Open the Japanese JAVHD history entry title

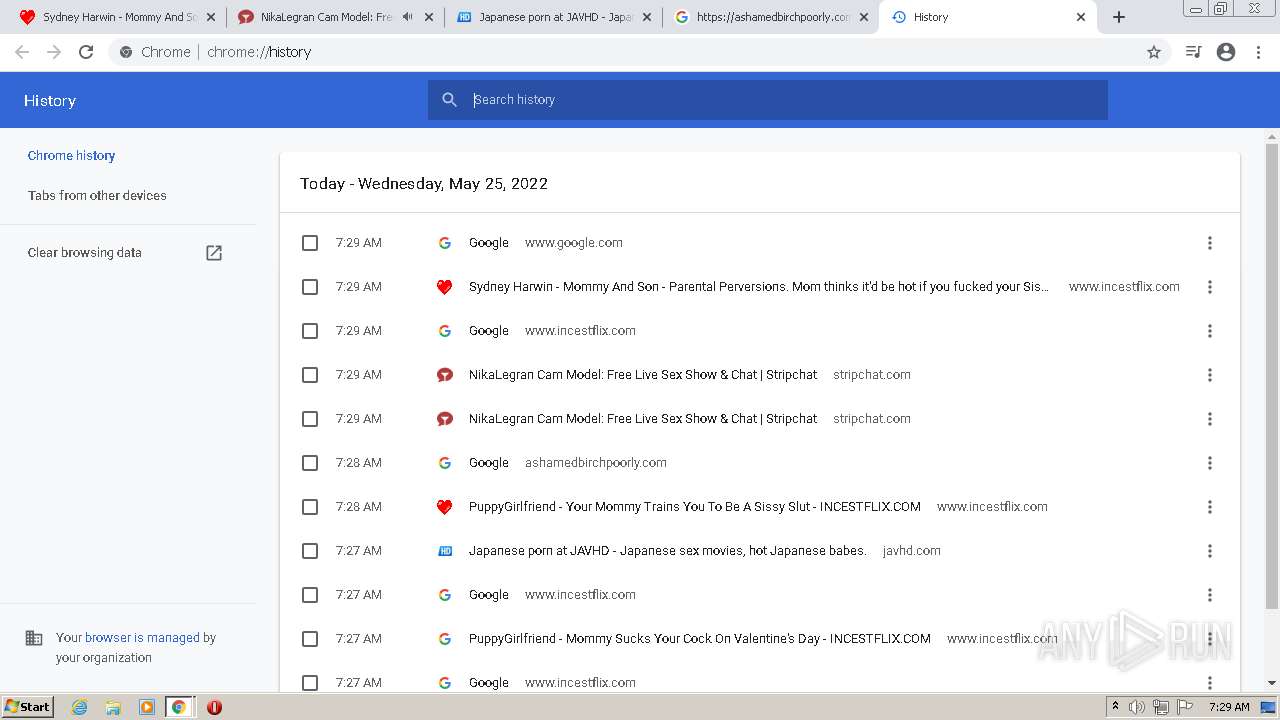[x=668, y=551]
